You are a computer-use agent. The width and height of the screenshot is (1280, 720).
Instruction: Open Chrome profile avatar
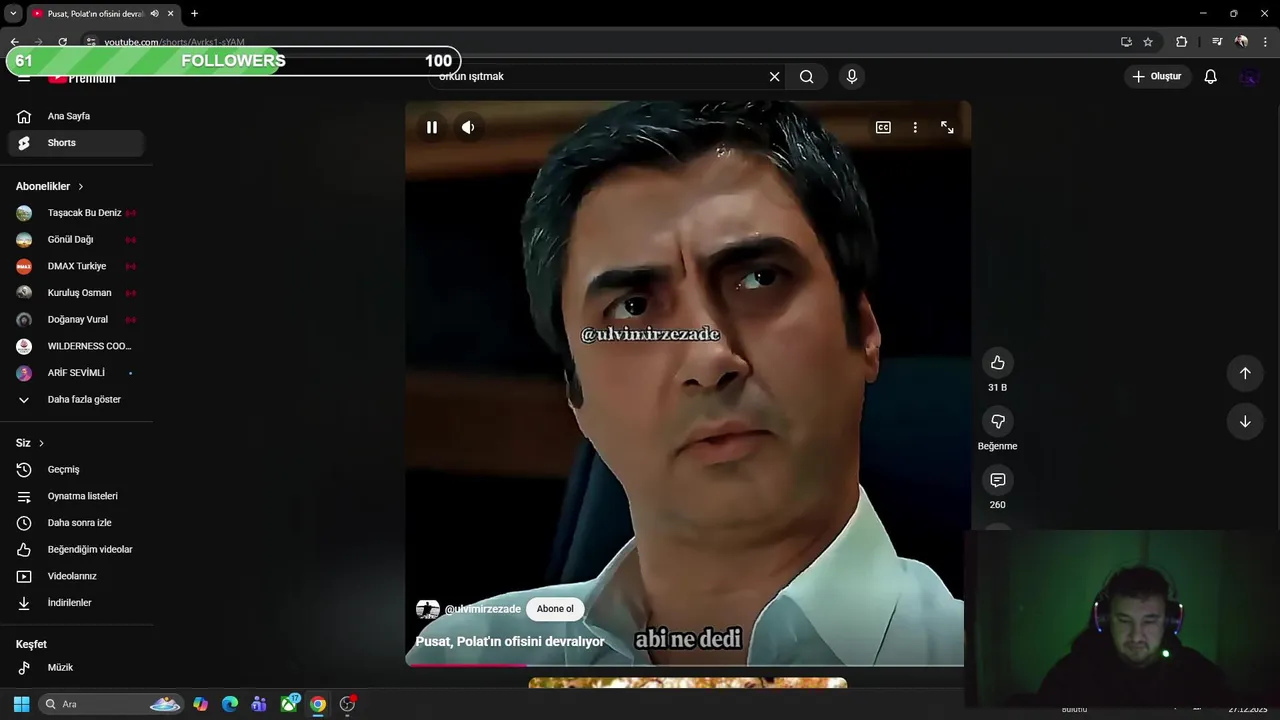coord(1241,42)
